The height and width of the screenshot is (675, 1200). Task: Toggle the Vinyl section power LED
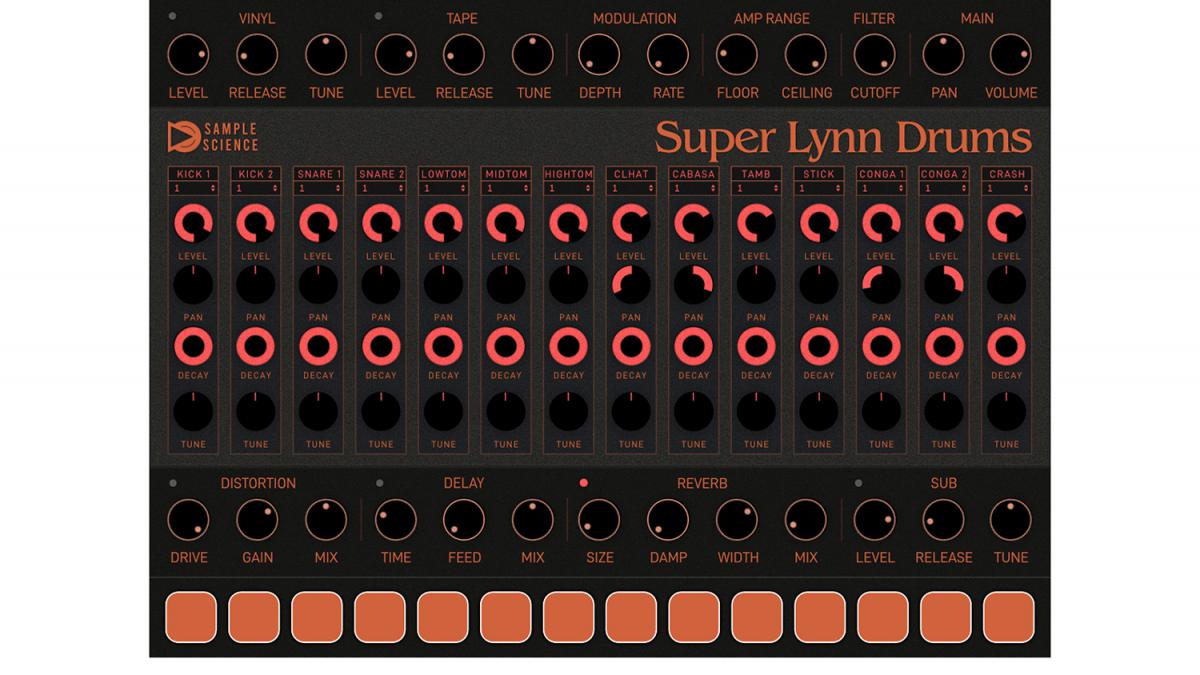173,17
